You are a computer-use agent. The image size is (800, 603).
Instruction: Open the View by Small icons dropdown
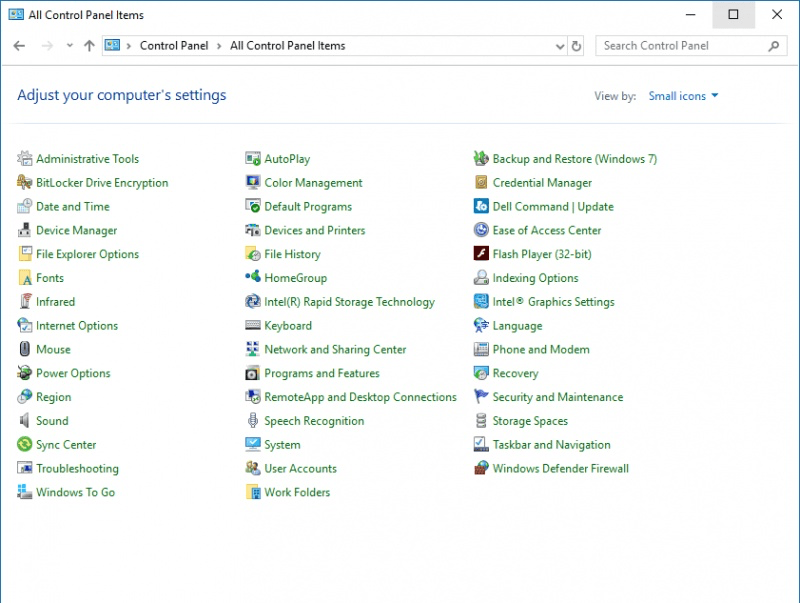click(x=683, y=96)
